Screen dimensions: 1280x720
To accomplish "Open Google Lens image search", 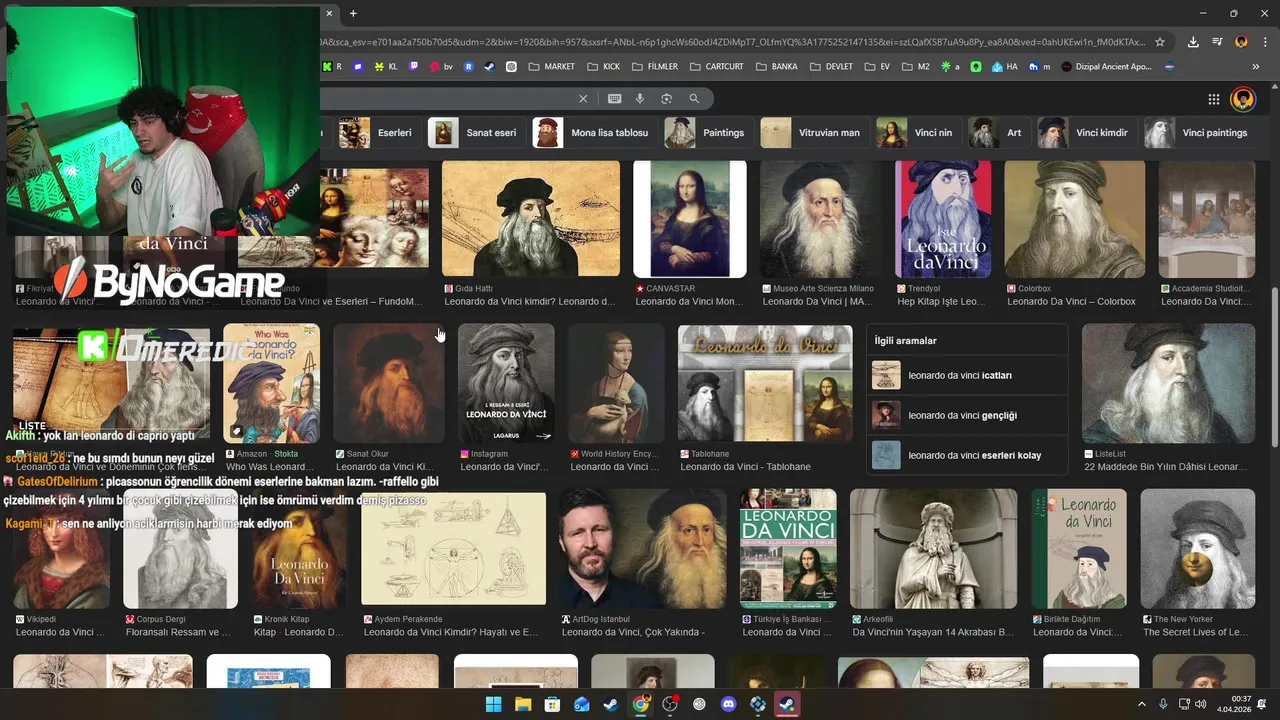I will coord(667,99).
